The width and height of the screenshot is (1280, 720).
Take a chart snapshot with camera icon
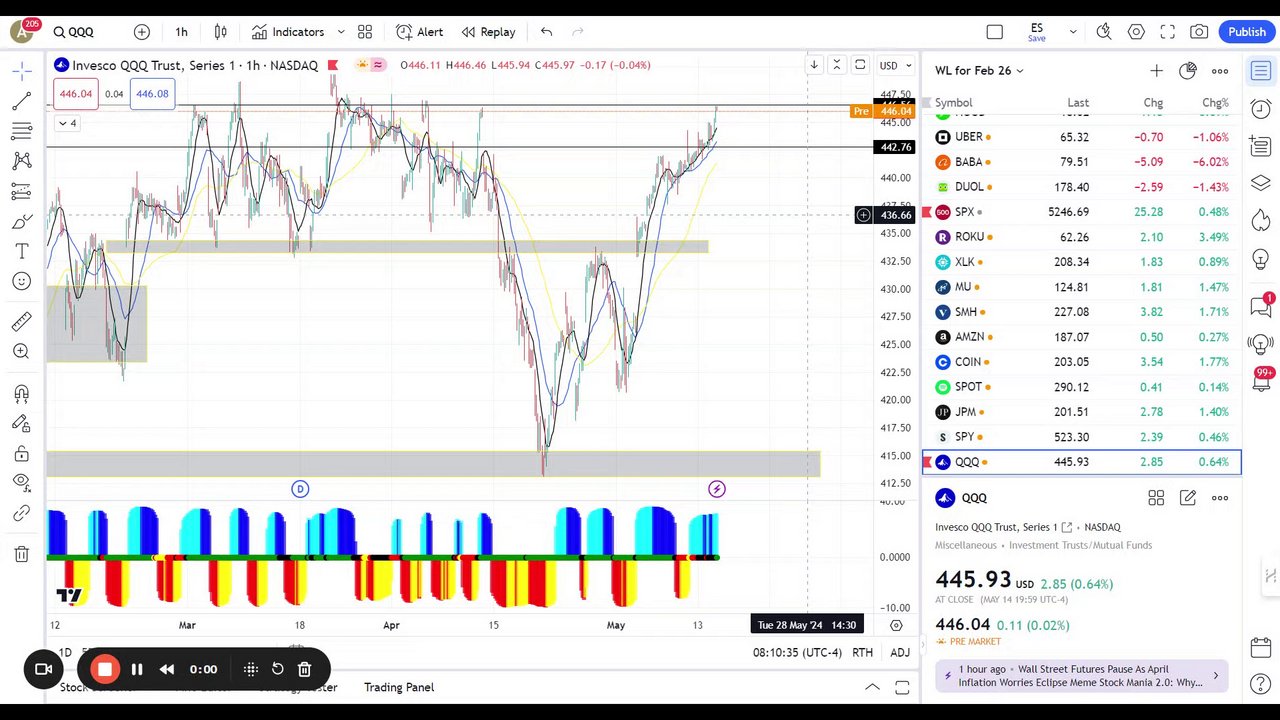(x=1199, y=32)
